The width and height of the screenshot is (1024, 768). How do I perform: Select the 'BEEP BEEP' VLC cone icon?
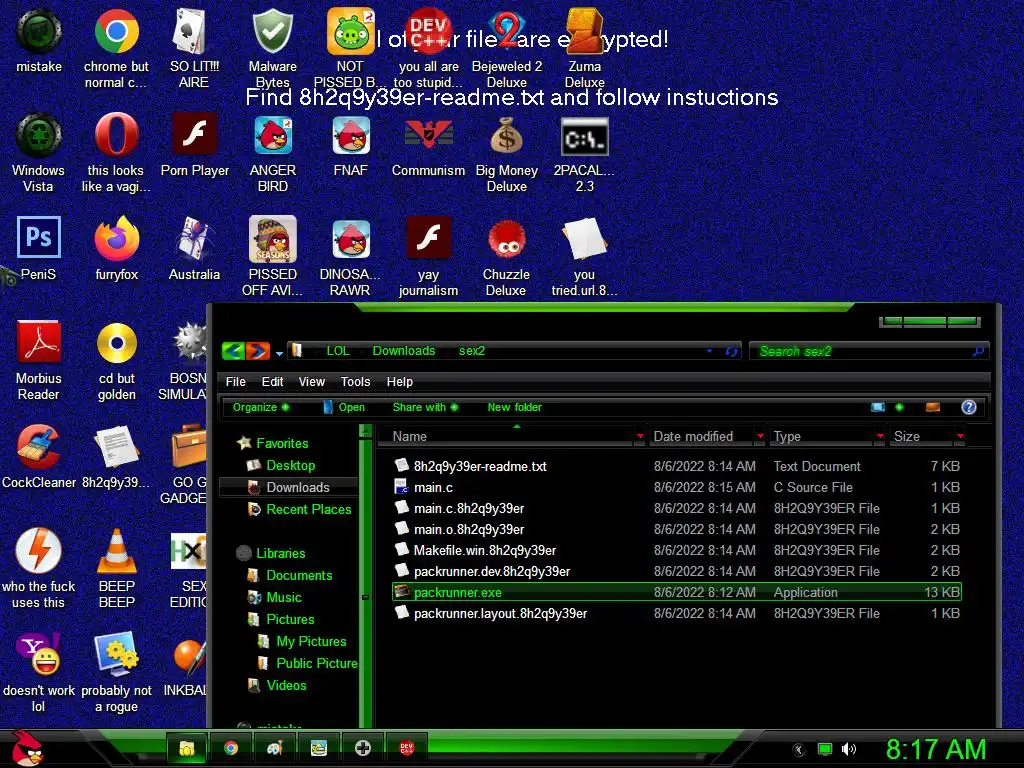coord(116,567)
